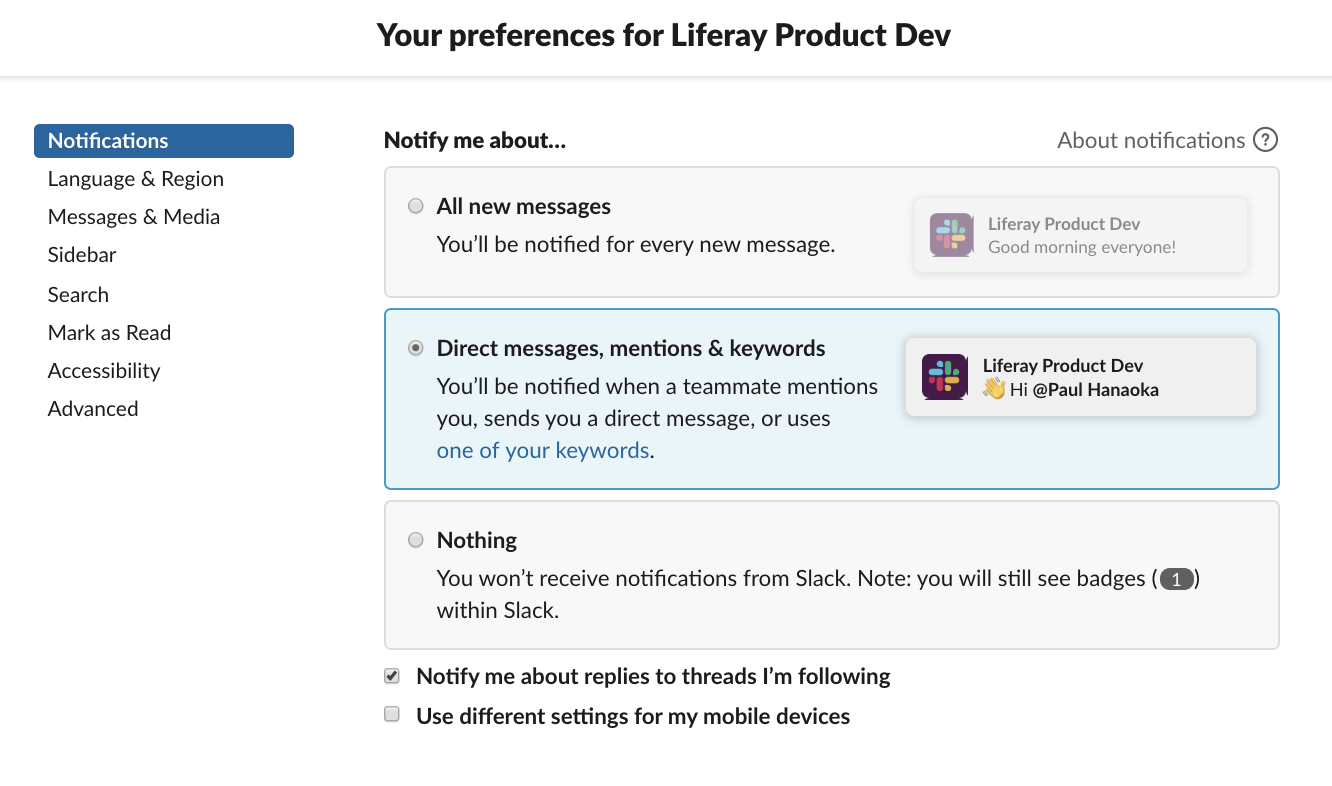
Task: Switch to Sidebar preferences
Action: [82, 255]
